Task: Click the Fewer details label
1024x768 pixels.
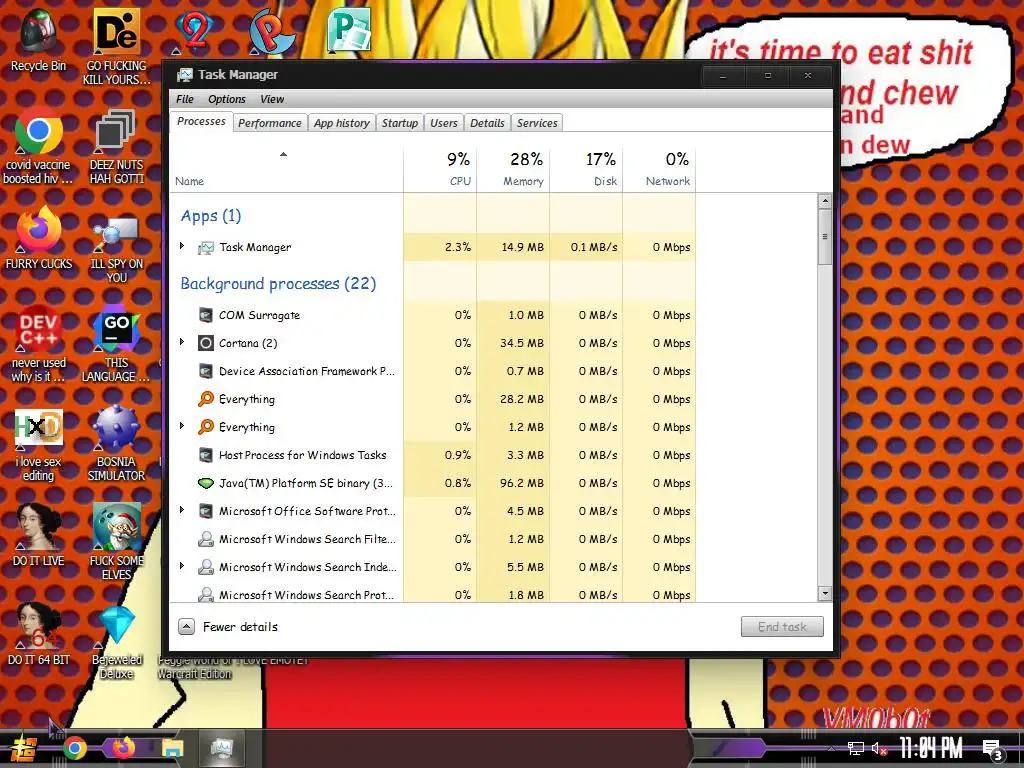Action: coord(240,627)
